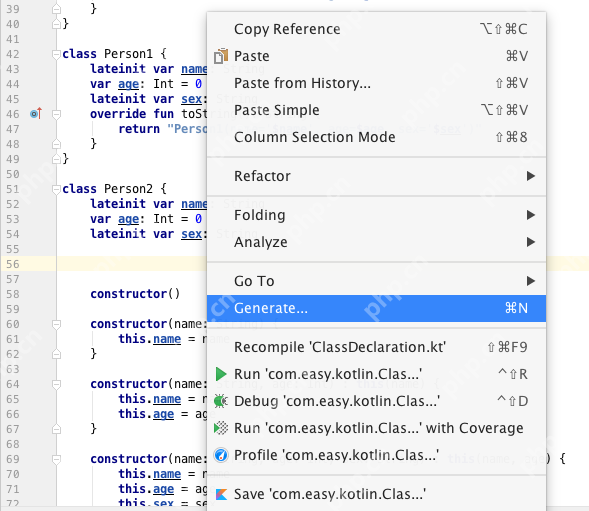Click the Paste clipboard icon
The width and height of the screenshot is (589, 511).
(x=221, y=56)
